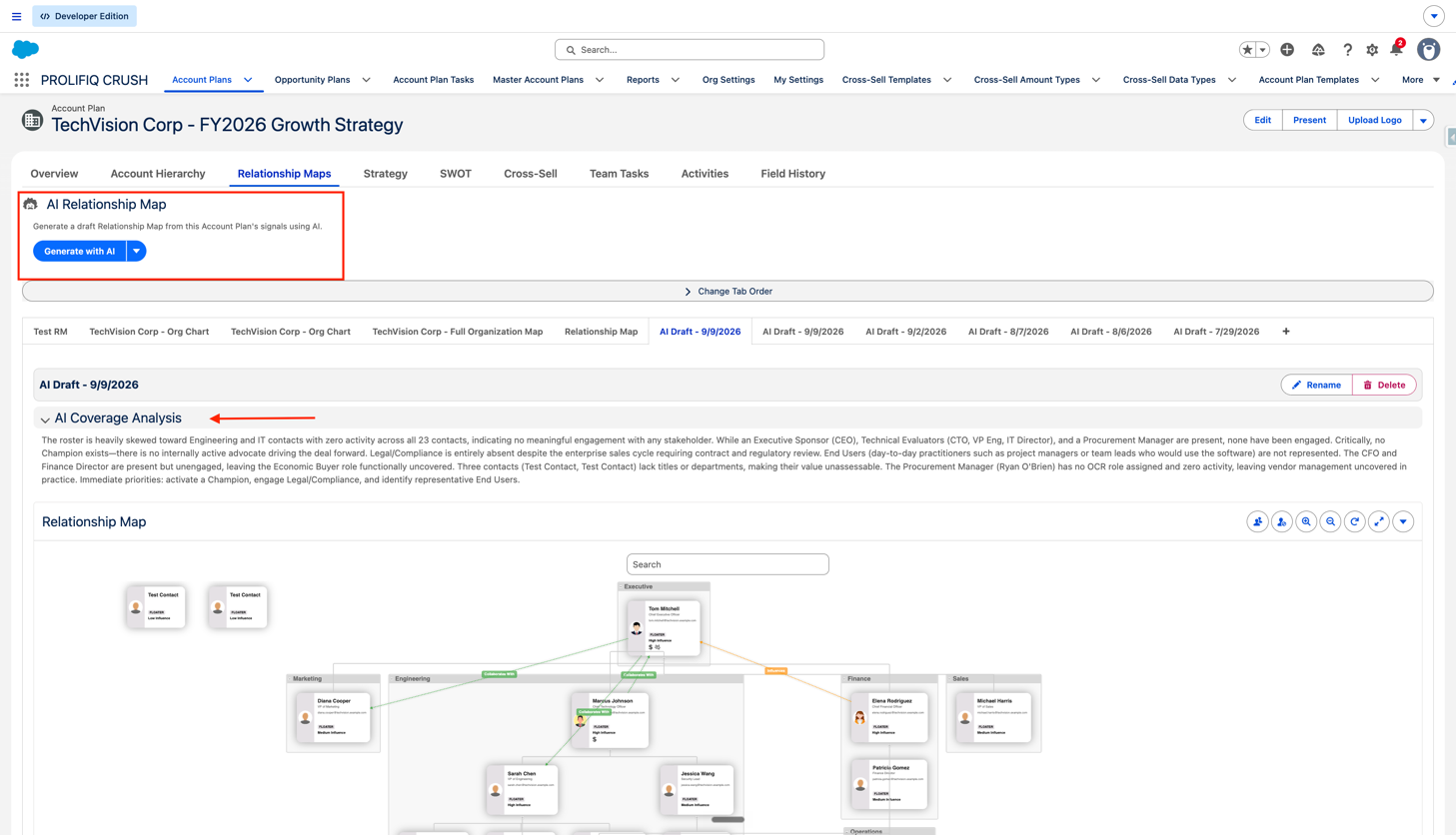Zoom in on the Relationship Map
The width and height of the screenshot is (1456, 835).
coord(1306,521)
